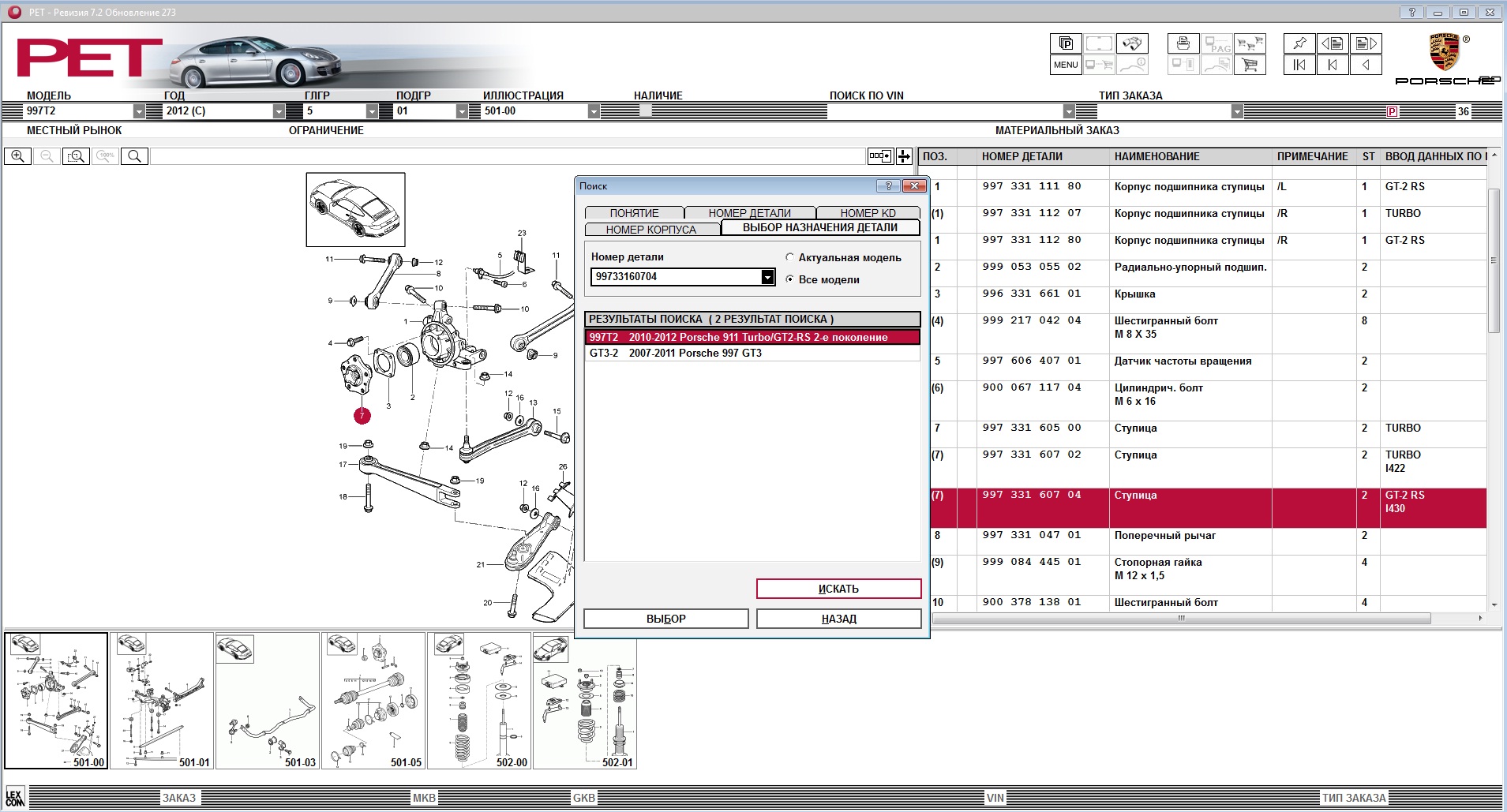Switch to ВЫБОР НАЗНАЧЕНИЯ ДЕТАЛИ tab
1507x812 pixels.
[820, 227]
